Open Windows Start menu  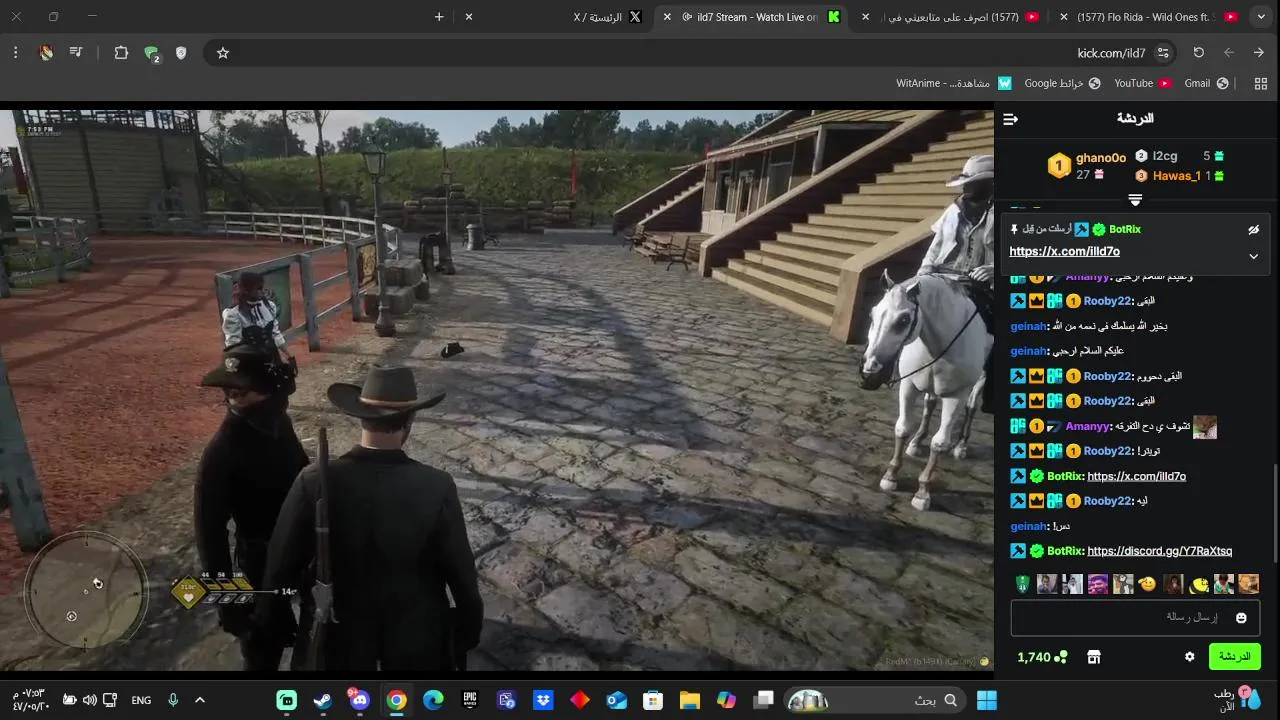[x=987, y=700]
